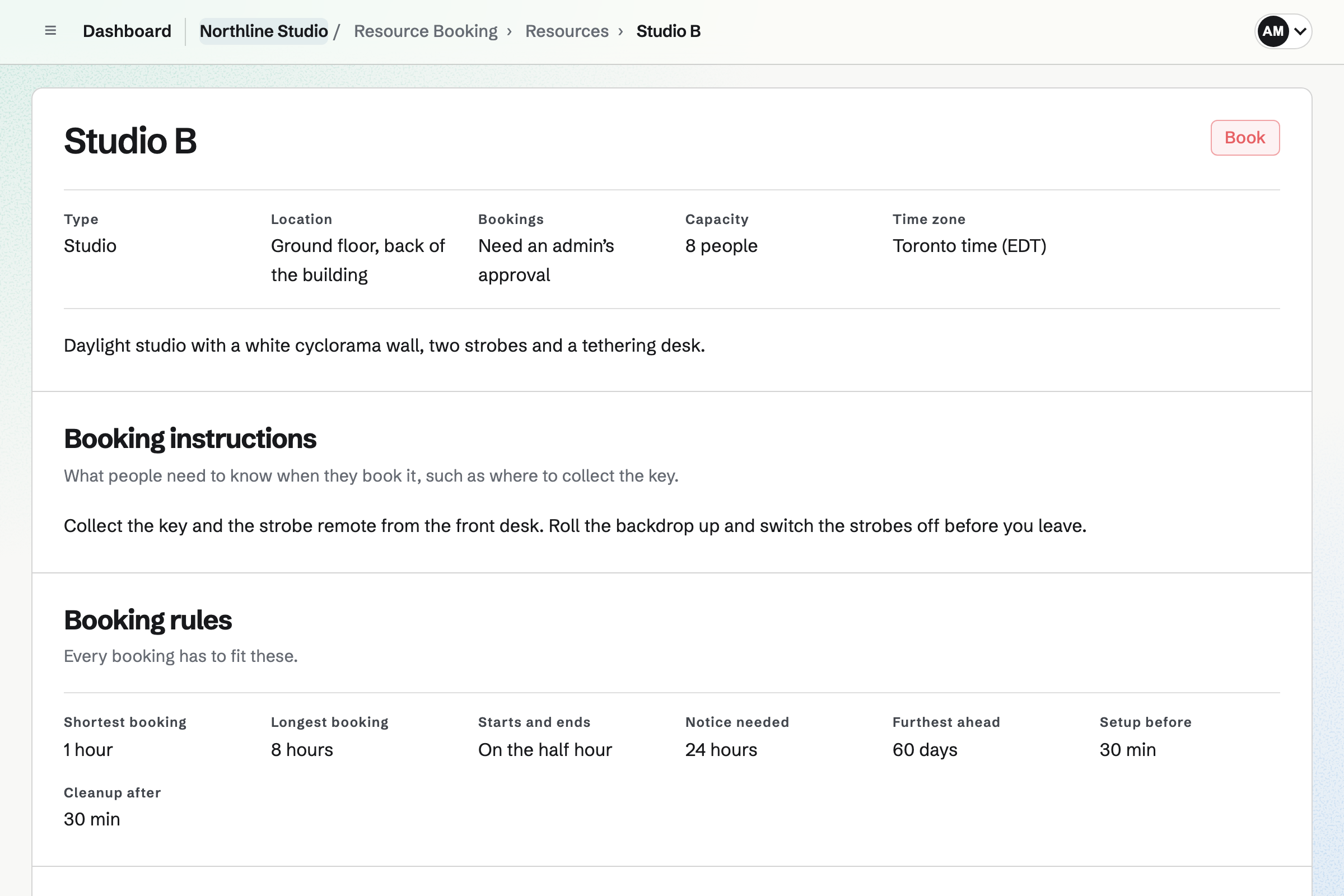Screen dimensions: 1344x896
Task: Click the daylight studio description text
Action: pos(385,345)
